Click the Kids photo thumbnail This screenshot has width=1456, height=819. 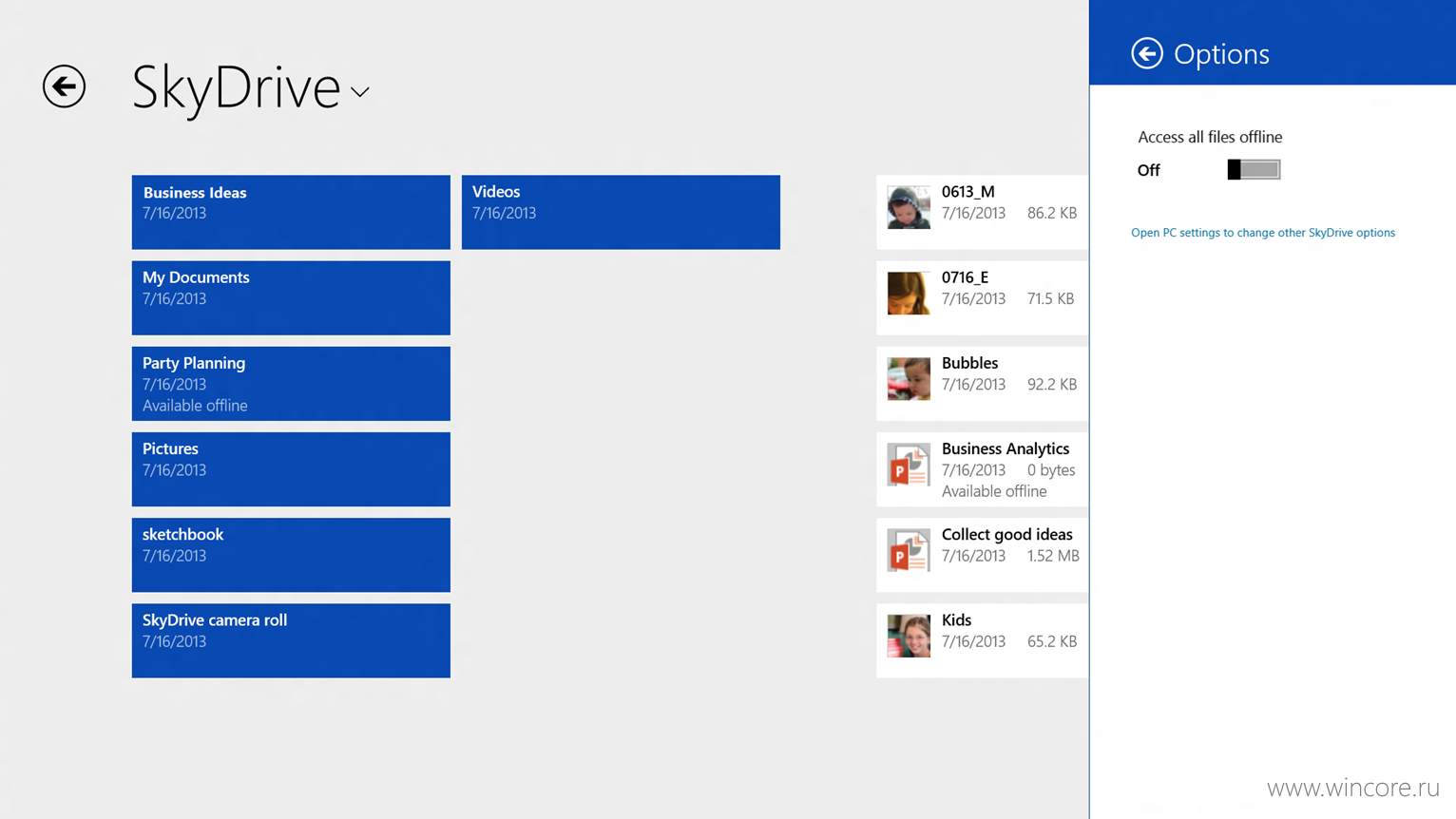point(909,636)
